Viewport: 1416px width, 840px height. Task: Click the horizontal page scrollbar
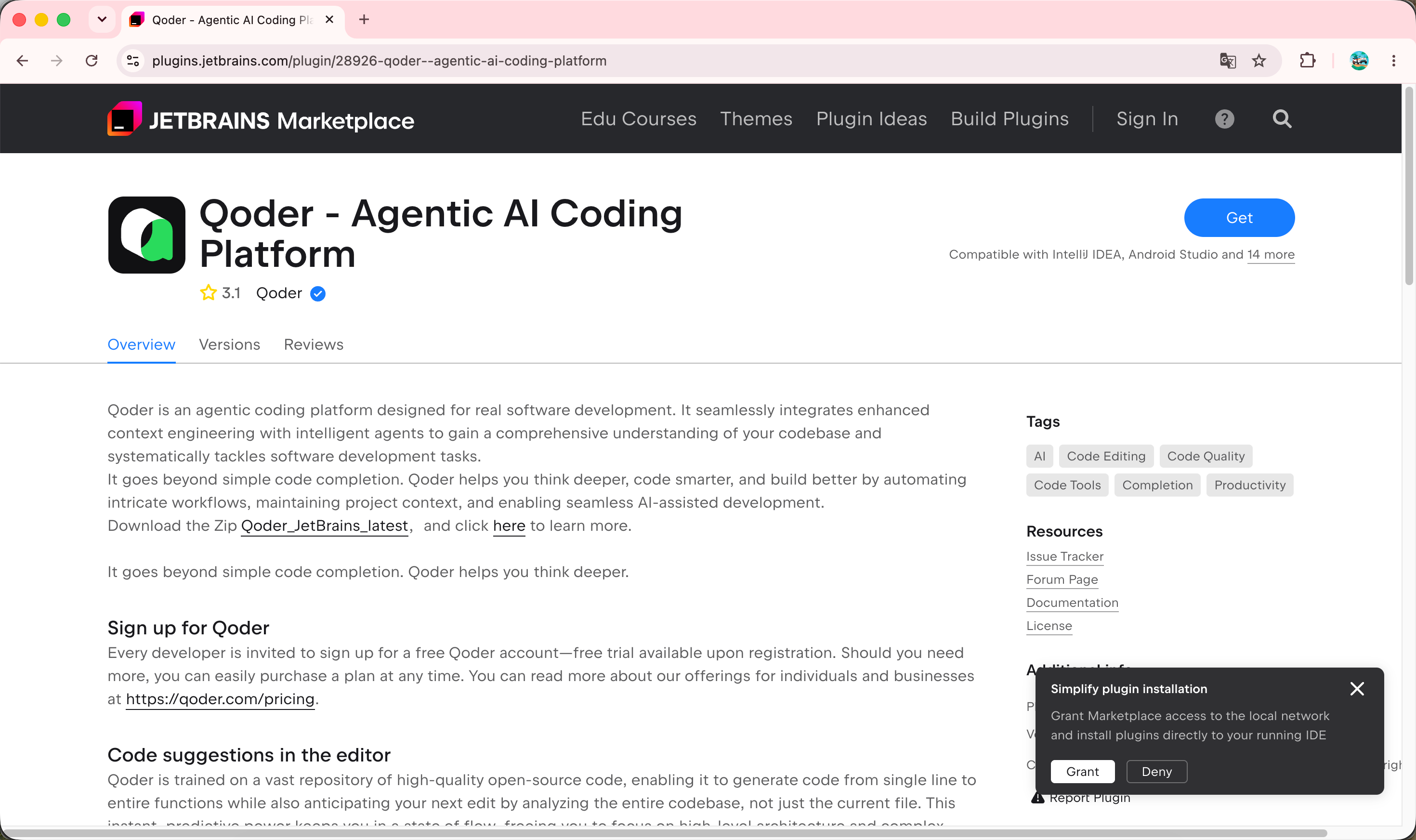coord(663,833)
